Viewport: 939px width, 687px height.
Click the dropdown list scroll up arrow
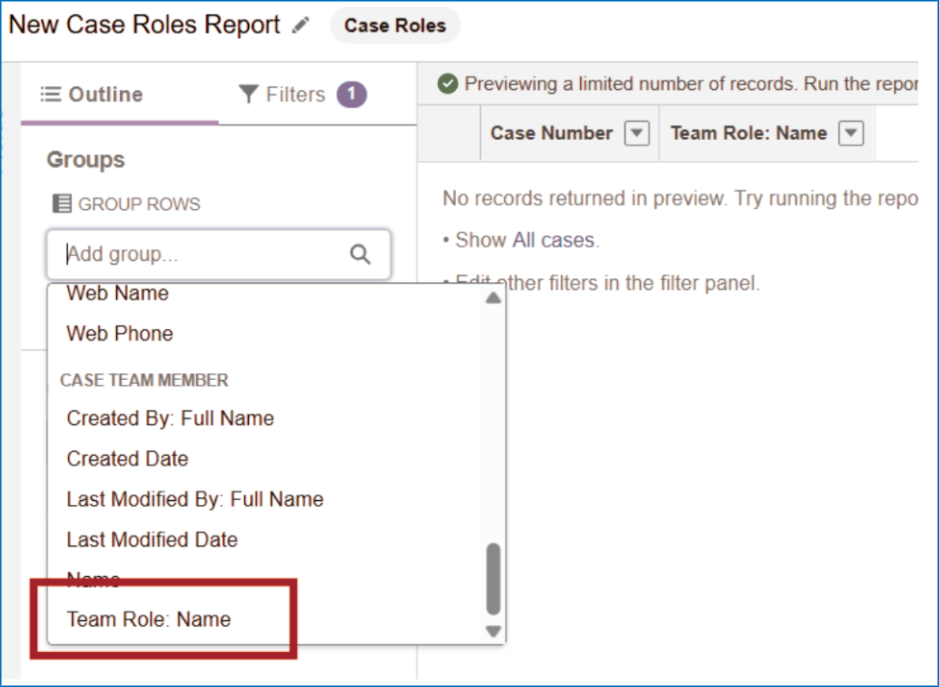493,298
